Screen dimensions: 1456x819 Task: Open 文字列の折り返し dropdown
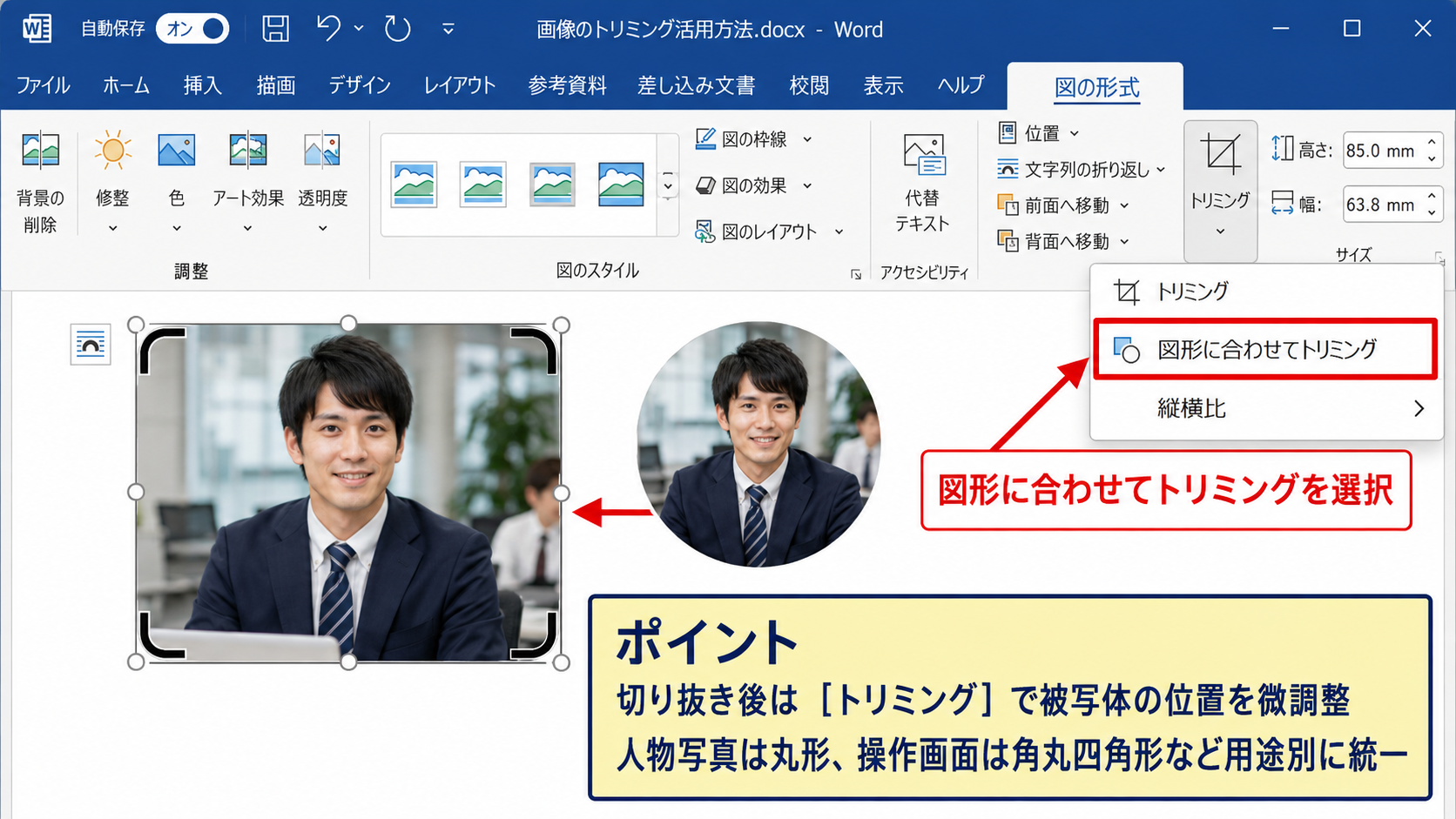coord(1081,169)
